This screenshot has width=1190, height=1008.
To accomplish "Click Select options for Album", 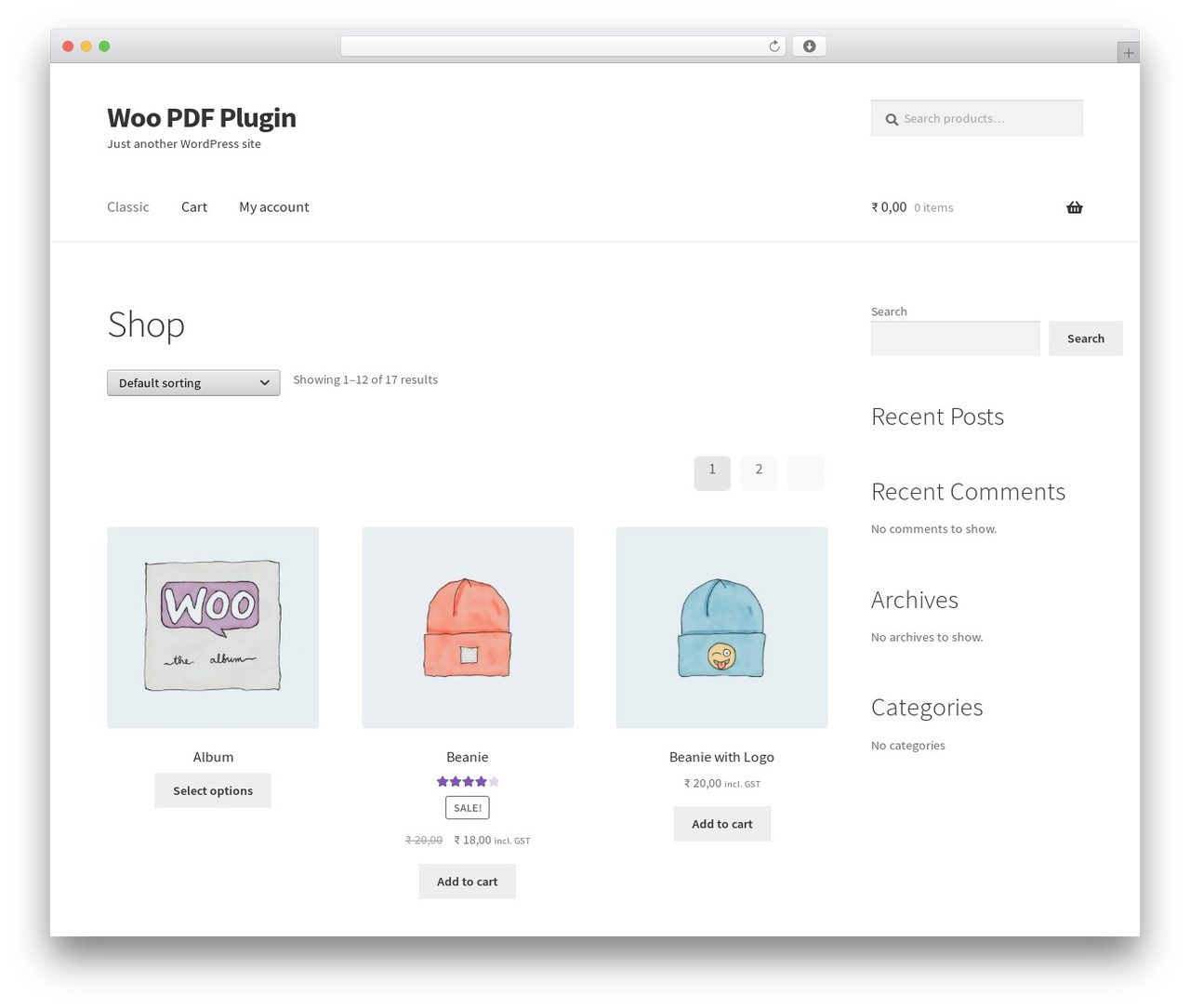I will (213, 790).
